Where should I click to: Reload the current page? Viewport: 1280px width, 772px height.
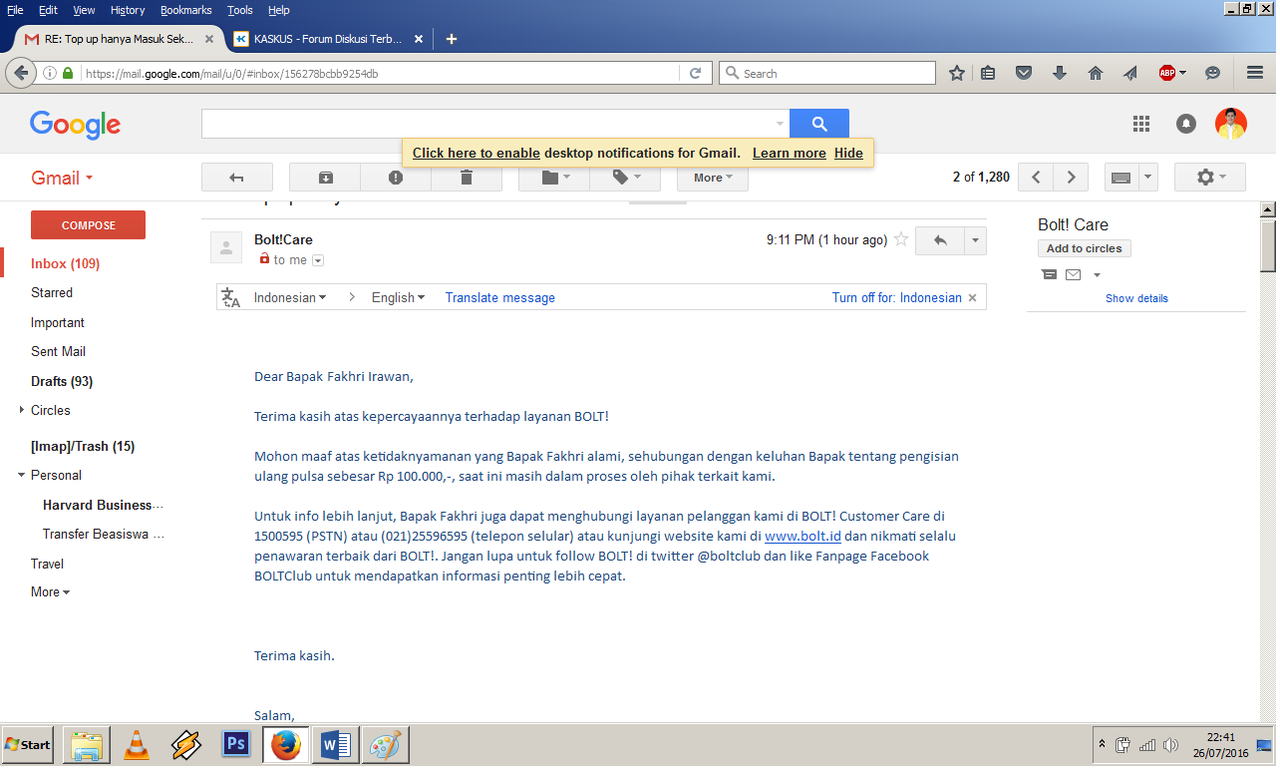[x=695, y=73]
